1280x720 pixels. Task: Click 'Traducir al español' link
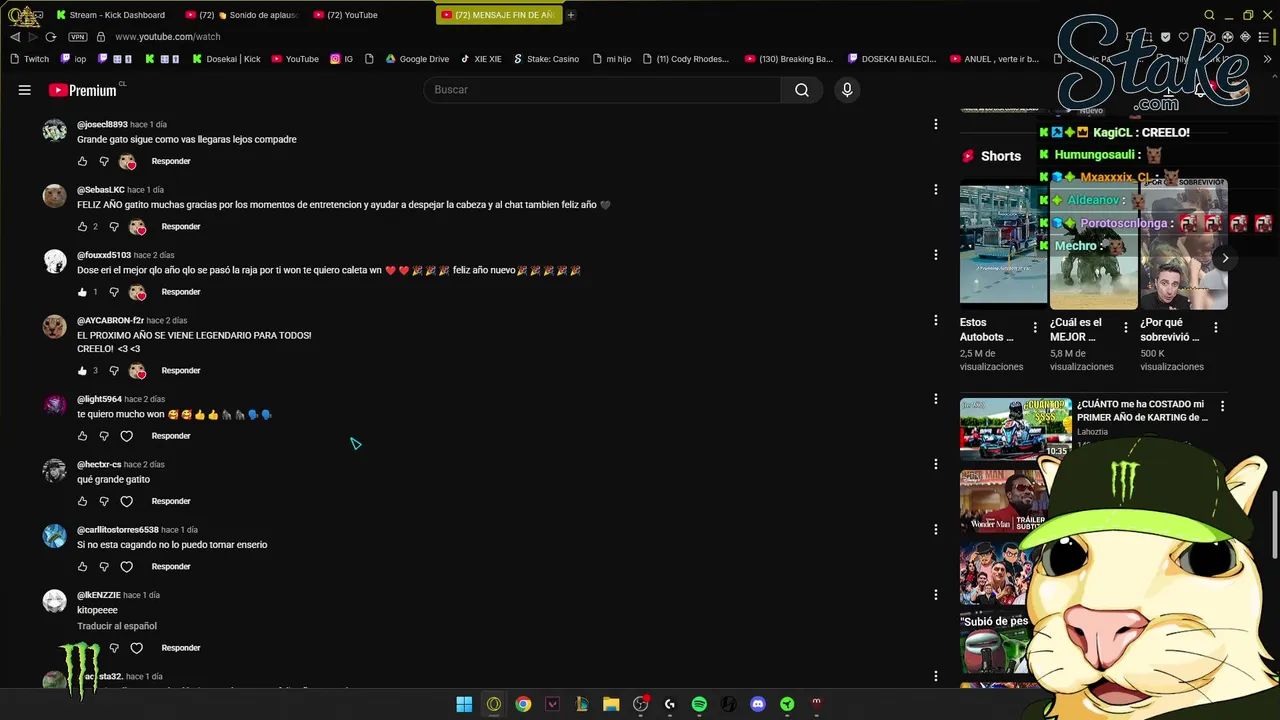click(x=117, y=626)
